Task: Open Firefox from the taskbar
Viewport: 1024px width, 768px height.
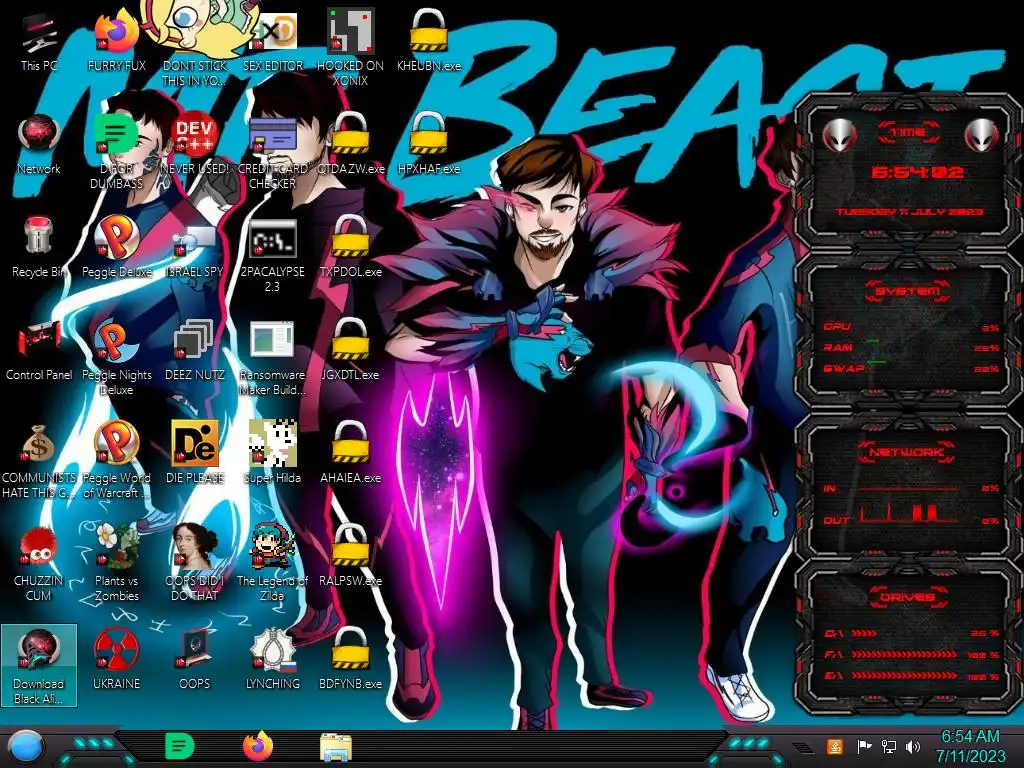Action: point(258,746)
